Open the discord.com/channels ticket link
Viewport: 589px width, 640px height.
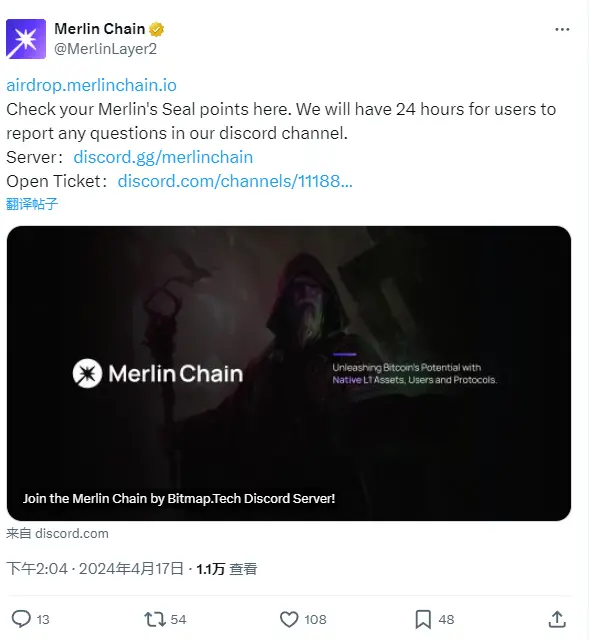pyautogui.click(x=235, y=181)
